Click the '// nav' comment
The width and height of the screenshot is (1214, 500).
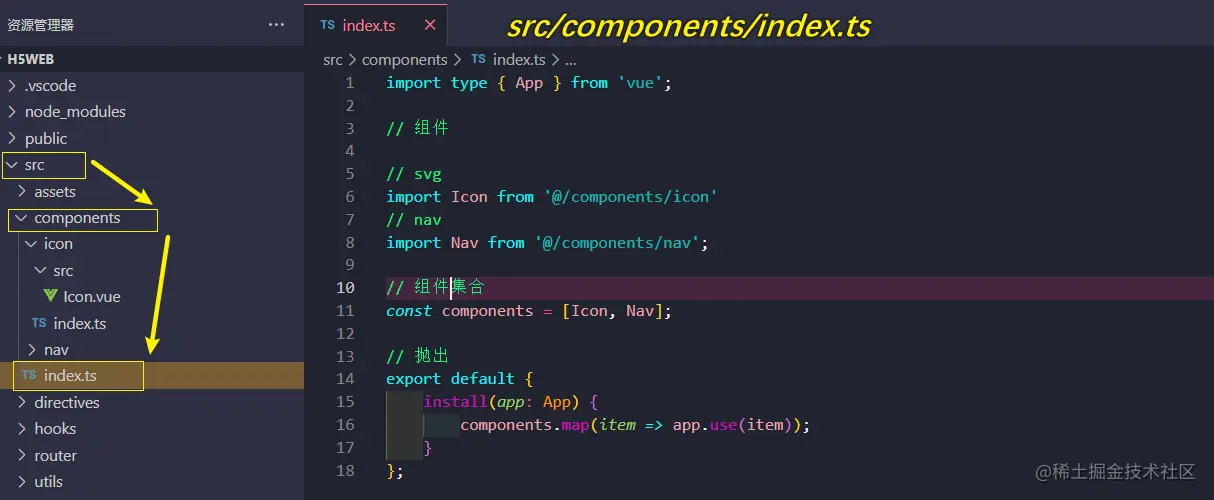(x=414, y=220)
